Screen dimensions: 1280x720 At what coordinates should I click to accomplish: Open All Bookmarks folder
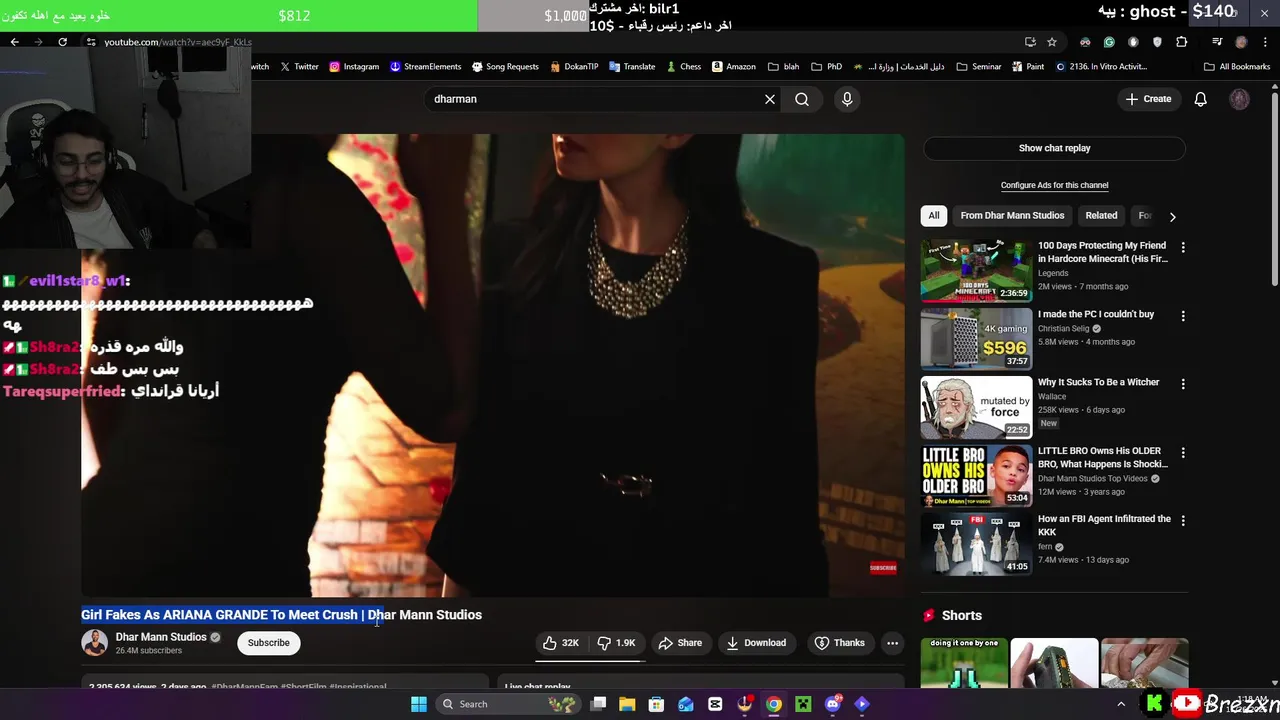(1237, 67)
